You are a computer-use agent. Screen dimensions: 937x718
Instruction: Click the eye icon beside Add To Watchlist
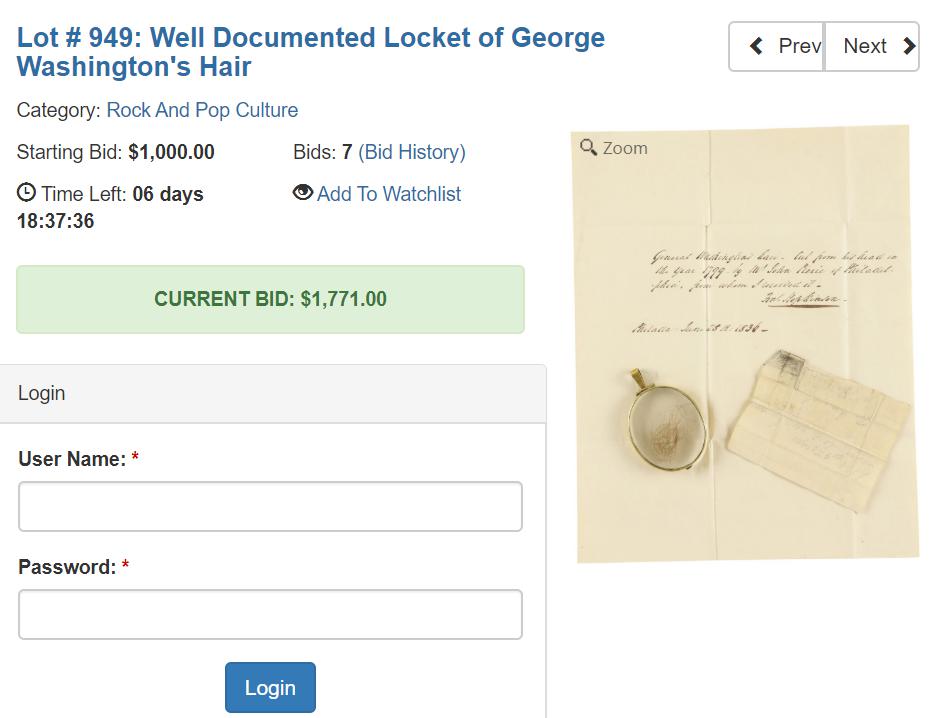(x=303, y=193)
